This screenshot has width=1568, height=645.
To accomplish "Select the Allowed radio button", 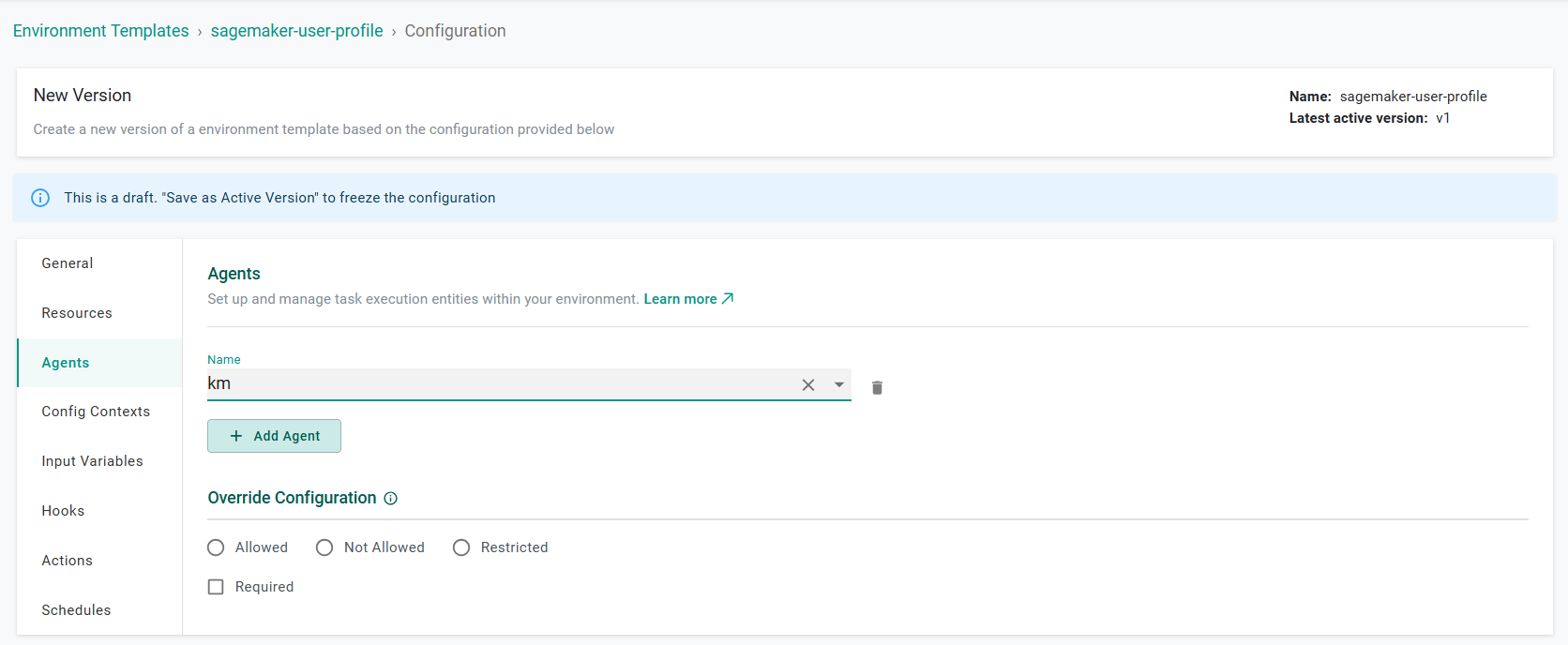I will (x=217, y=547).
